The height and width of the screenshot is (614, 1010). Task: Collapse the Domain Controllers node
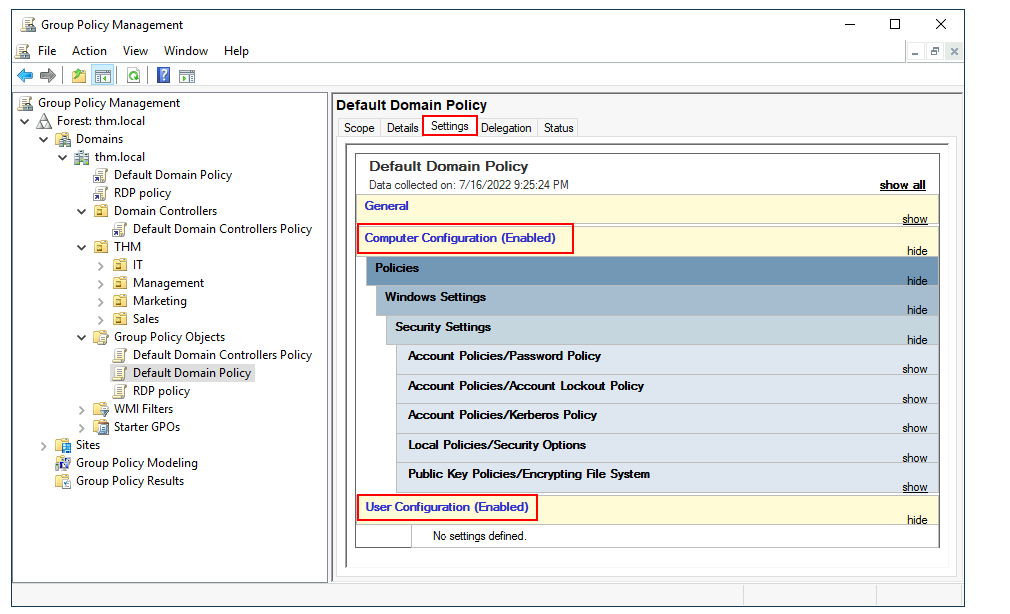(x=81, y=211)
